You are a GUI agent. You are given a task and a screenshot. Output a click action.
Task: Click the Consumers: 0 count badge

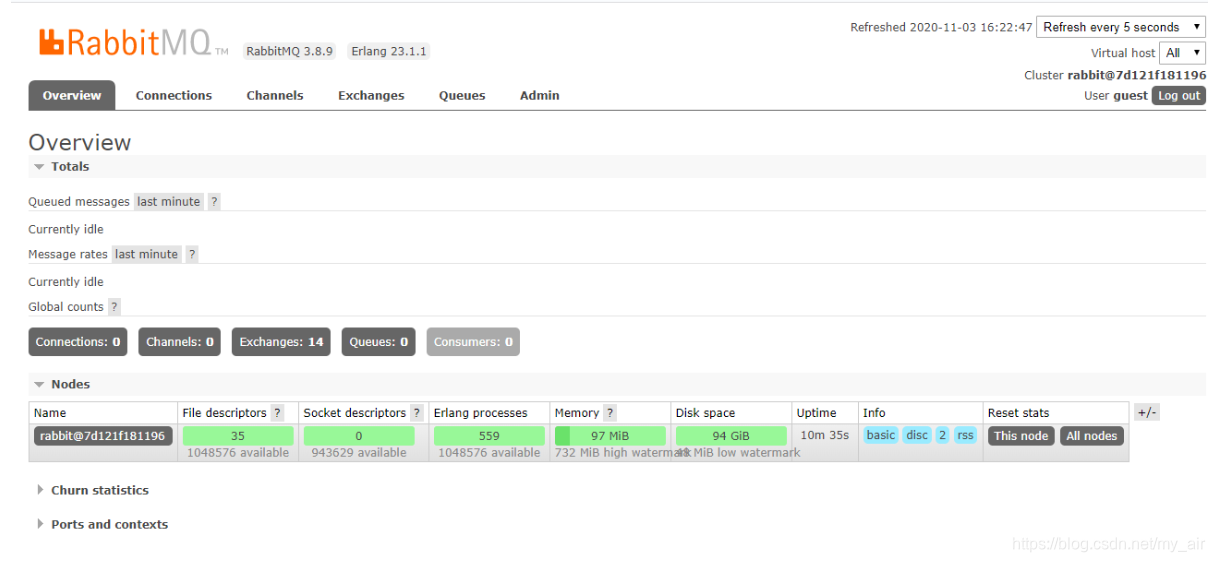pos(473,342)
